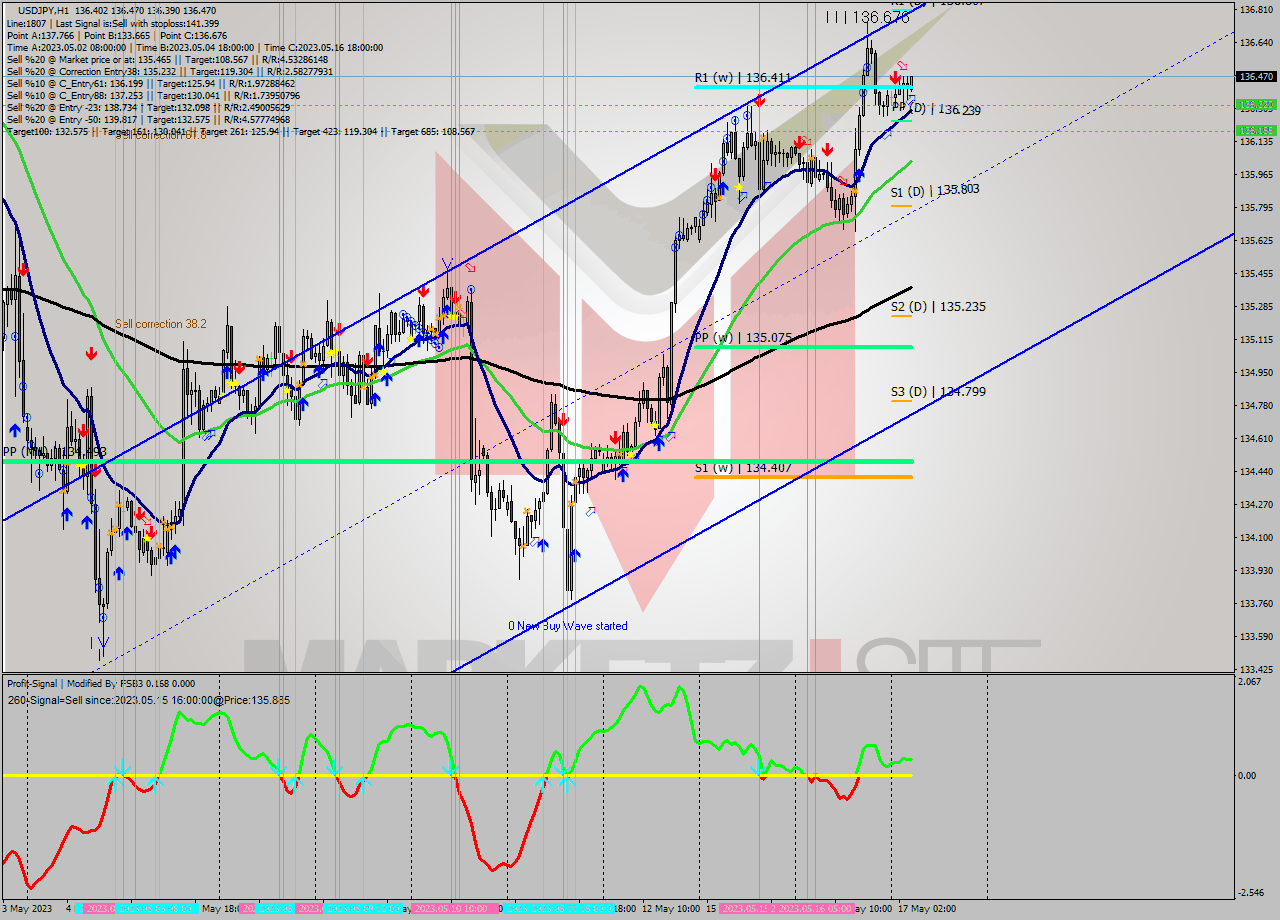Click the 134.950 price axis label
1280x920 pixels.
click(x=1256, y=372)
